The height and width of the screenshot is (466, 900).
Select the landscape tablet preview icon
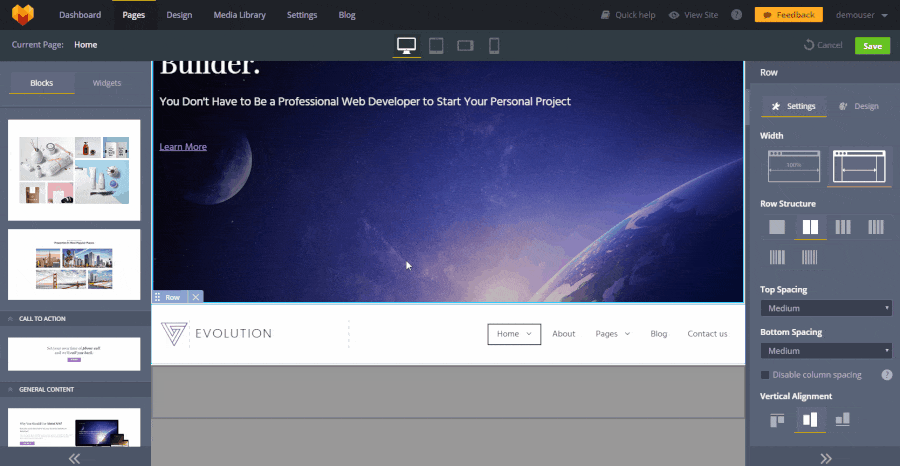pyautogui.click(x=465, y=46)
